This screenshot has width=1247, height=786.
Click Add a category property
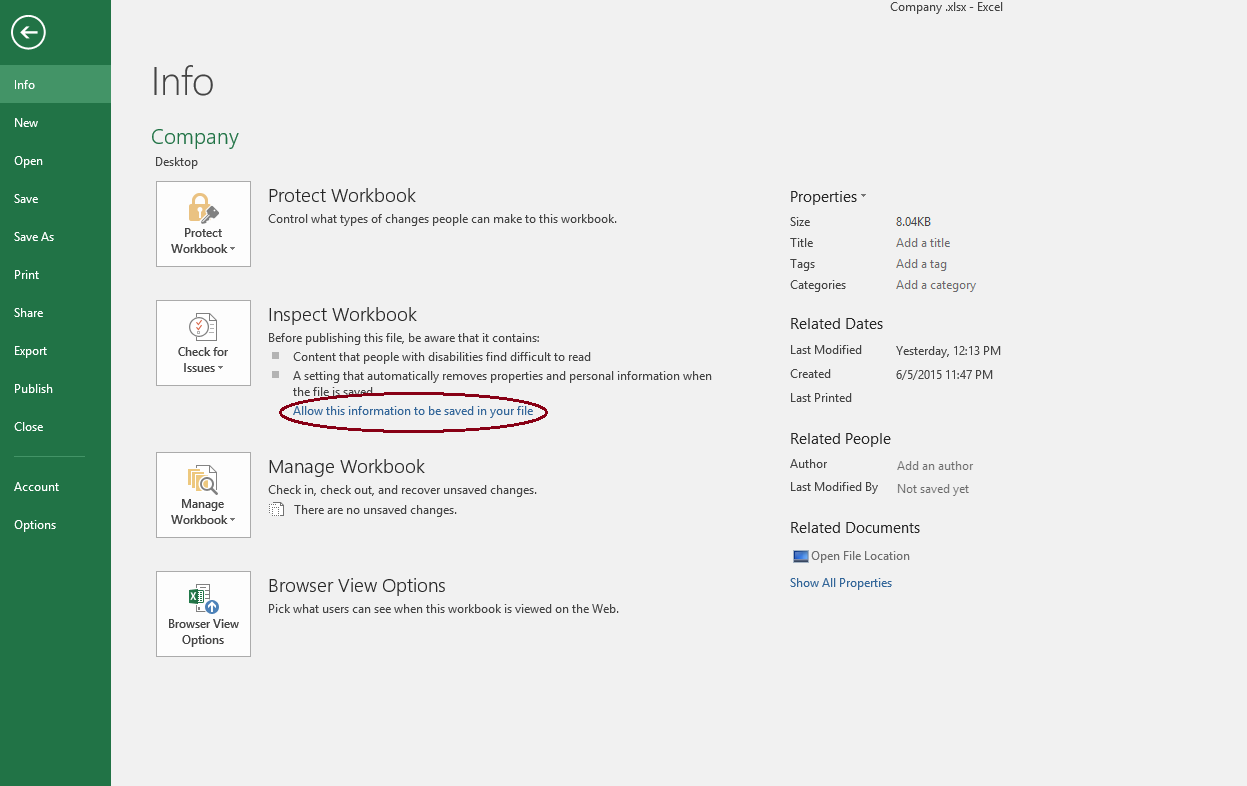[x=935, y=284]
